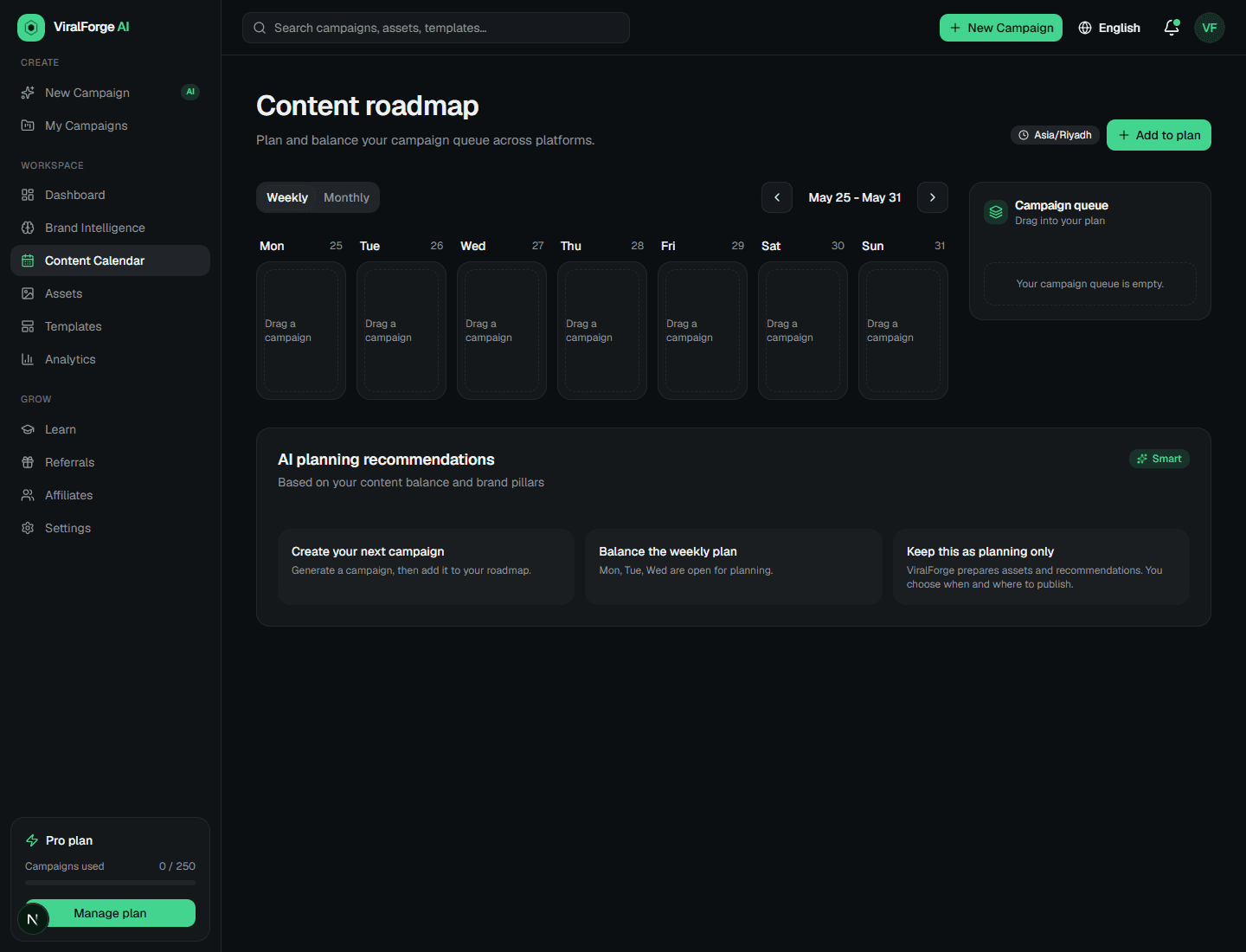Click the globe icon next to English

click(1085, 28)
